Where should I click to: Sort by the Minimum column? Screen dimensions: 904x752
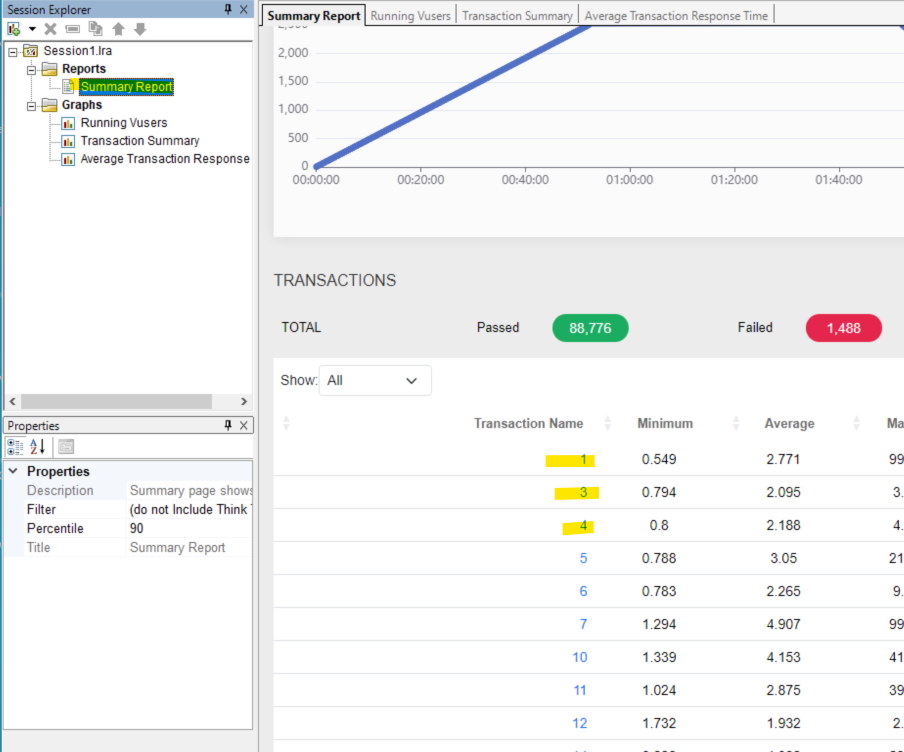[x=665, y=423]
